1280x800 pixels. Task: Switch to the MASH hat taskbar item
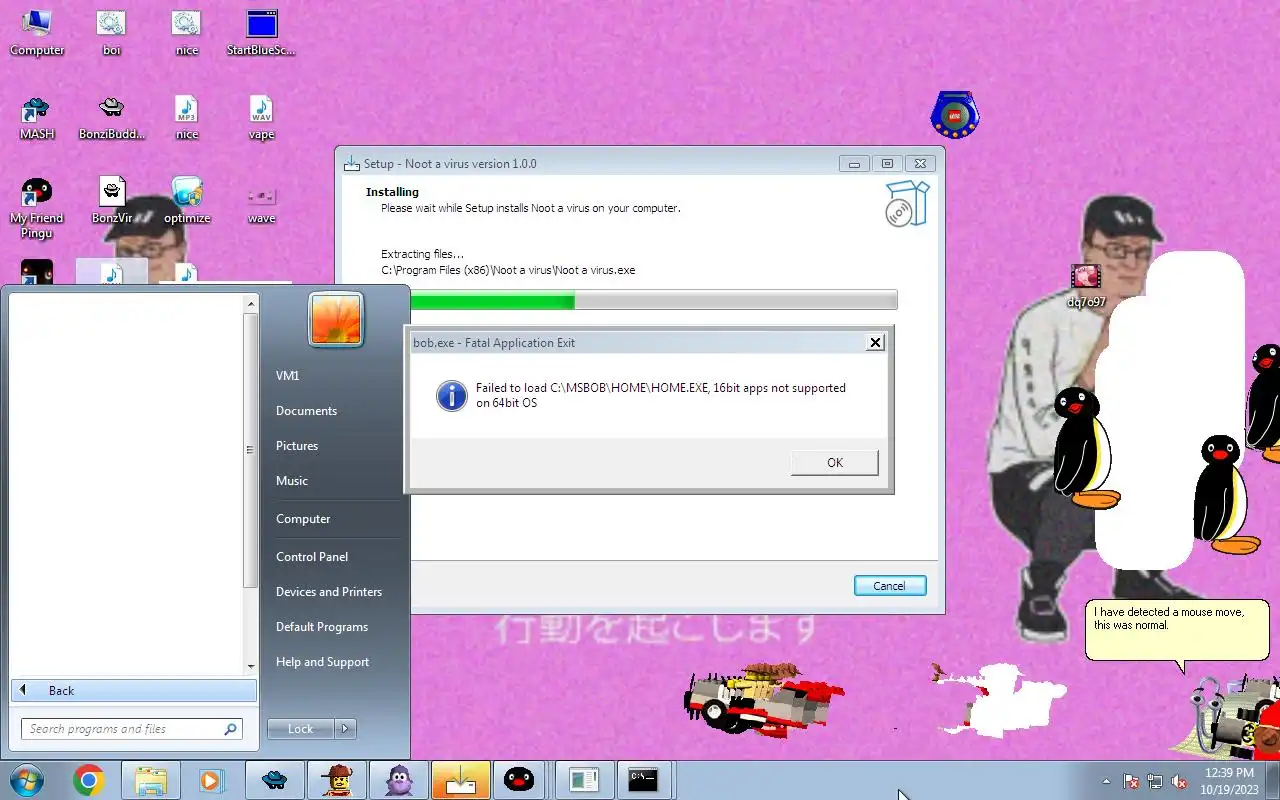[x=274, y=780]
